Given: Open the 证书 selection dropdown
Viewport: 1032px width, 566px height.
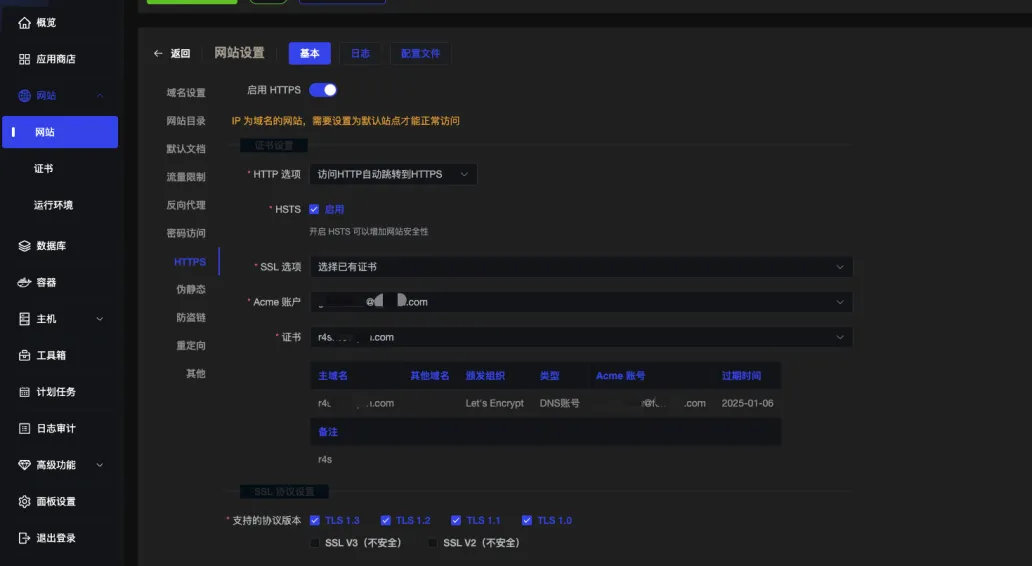Looking at the screenshot, I should pos(580,338).
